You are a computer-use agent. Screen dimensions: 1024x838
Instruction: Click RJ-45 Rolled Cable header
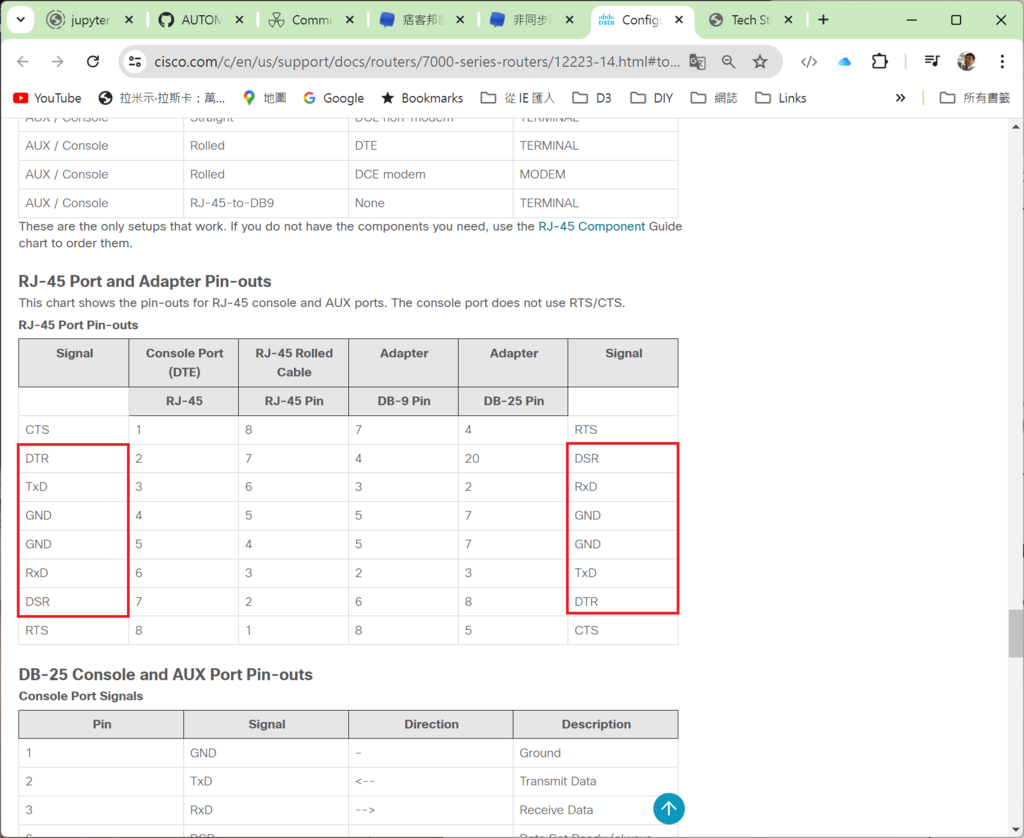click(x=293, y=363)
